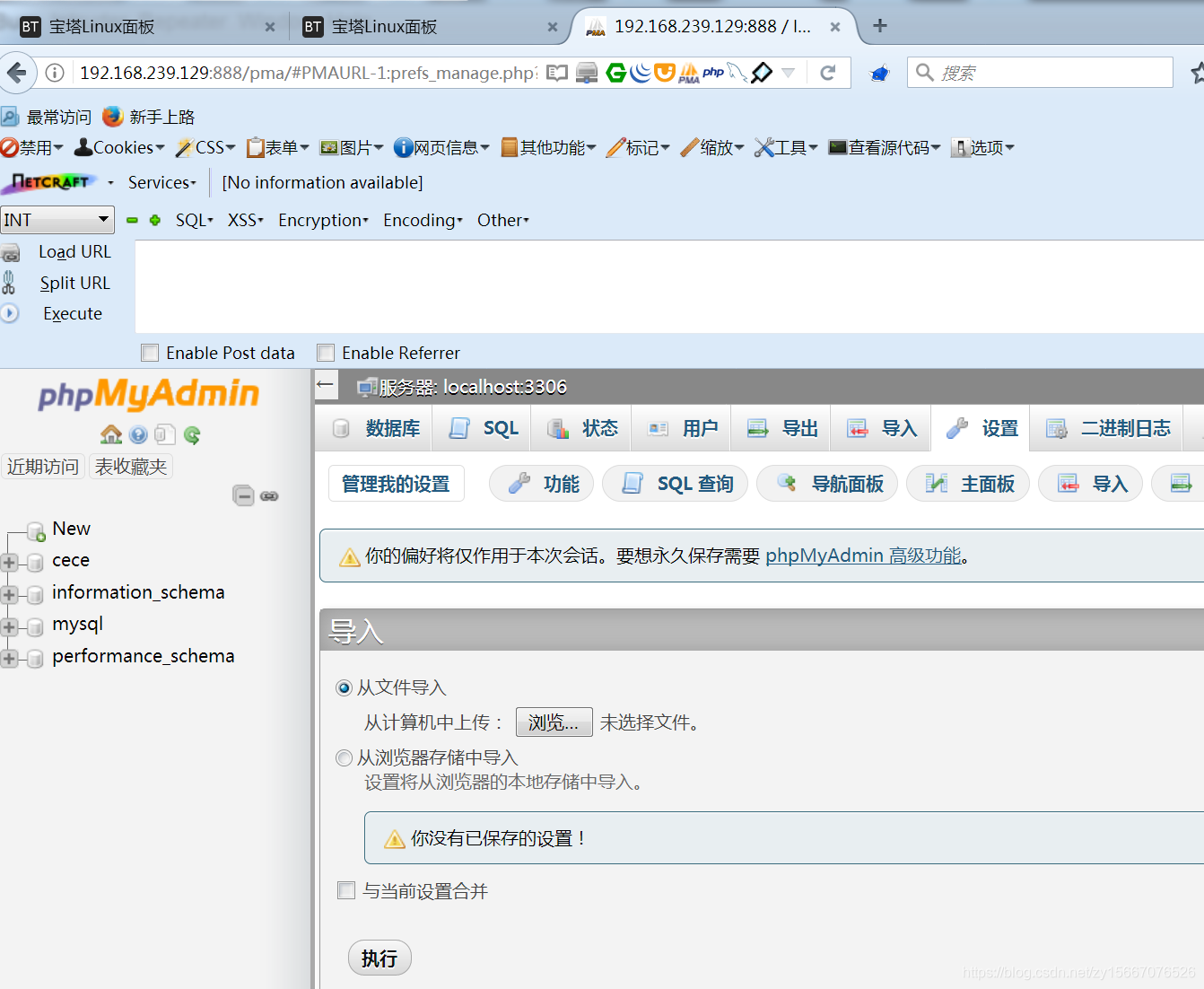The width and height of the screenshot is (1204, 989).
Task: Click the HackBar green plus icon
Action: [x=155, y=220]
